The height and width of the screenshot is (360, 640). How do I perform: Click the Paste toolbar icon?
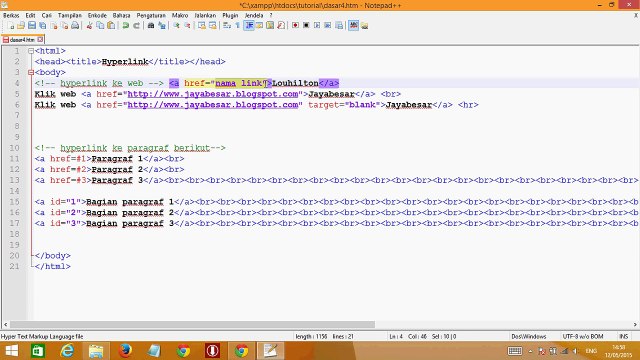[111, 25]
